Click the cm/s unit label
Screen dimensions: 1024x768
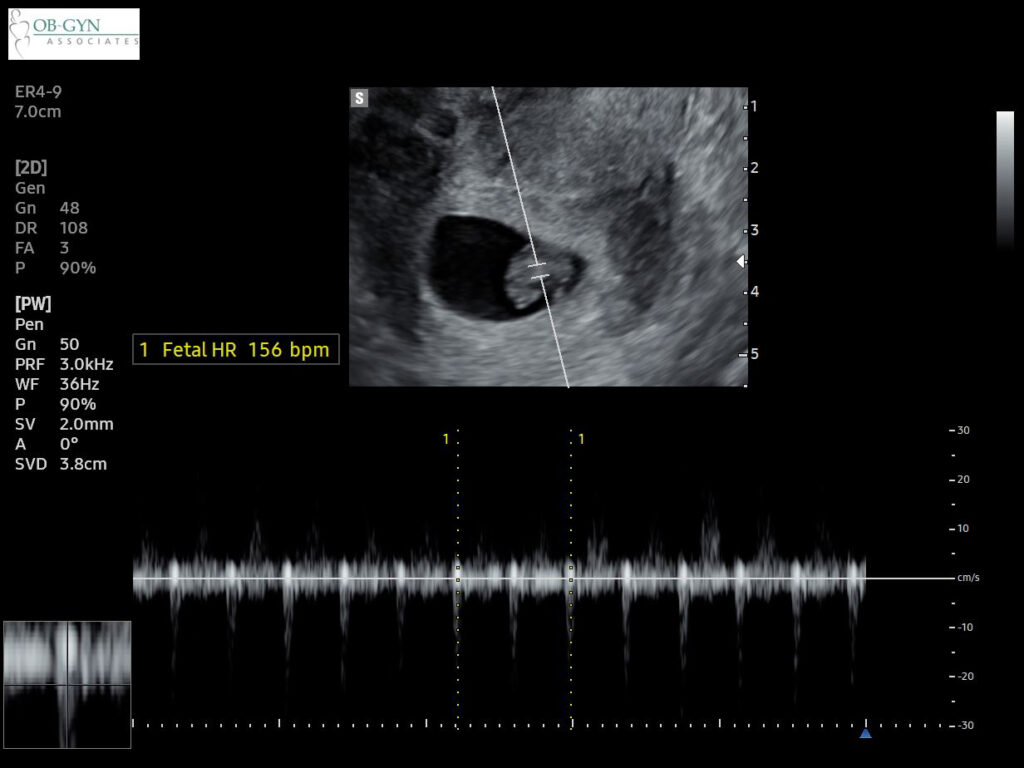click(x=966, y=576)
